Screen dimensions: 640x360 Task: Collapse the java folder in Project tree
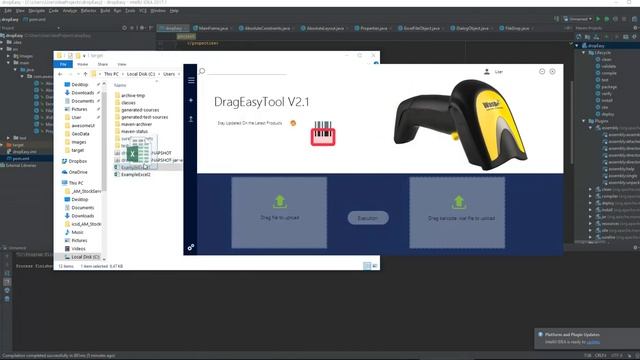[16, 70]
